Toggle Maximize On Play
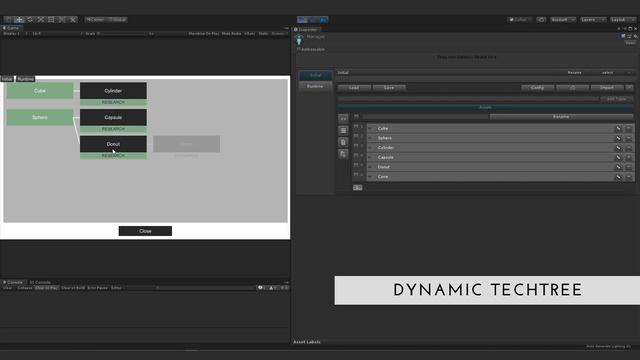This screenshot has height=360, width=640. coord(203,33)
